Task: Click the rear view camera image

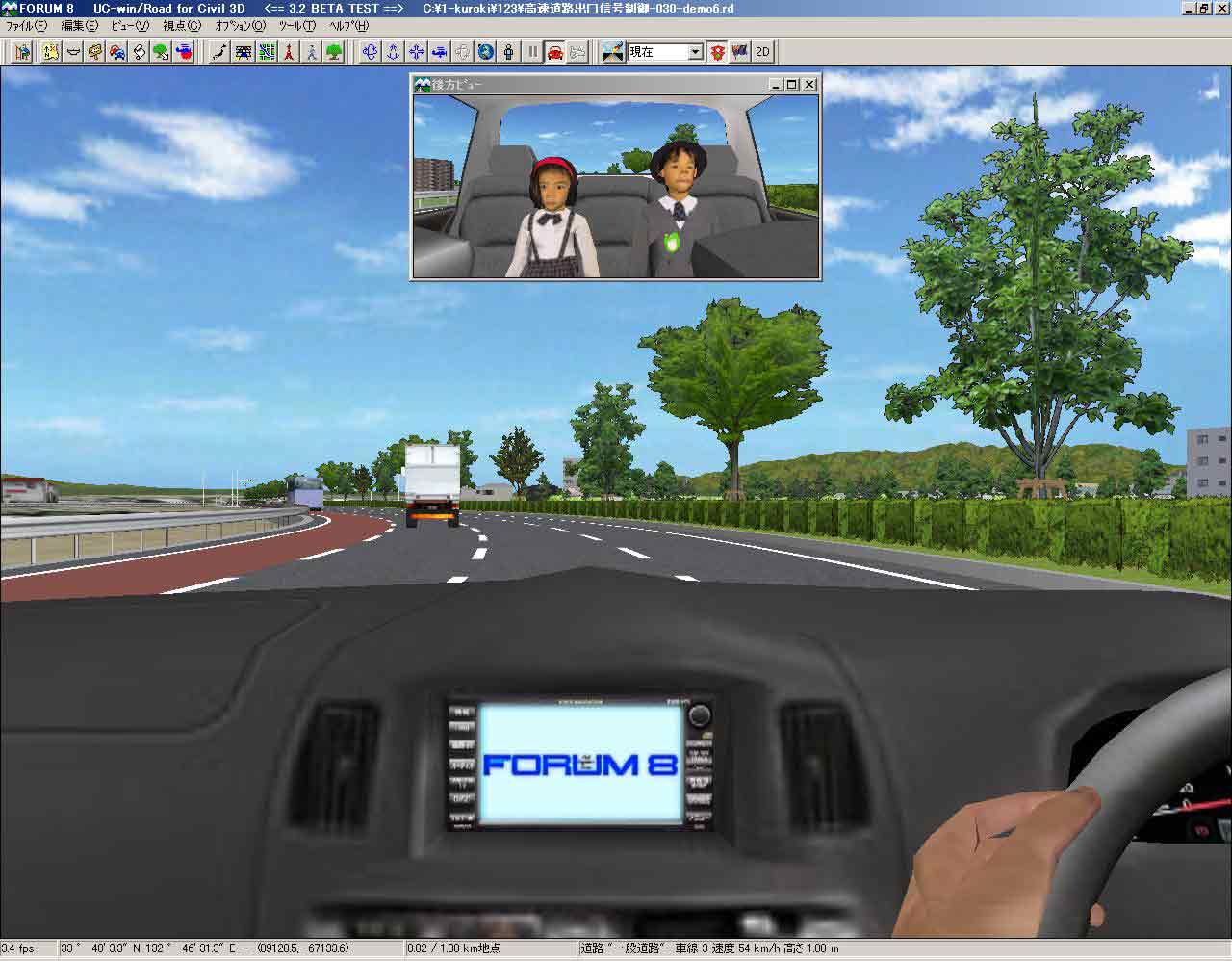Action: 616,186
